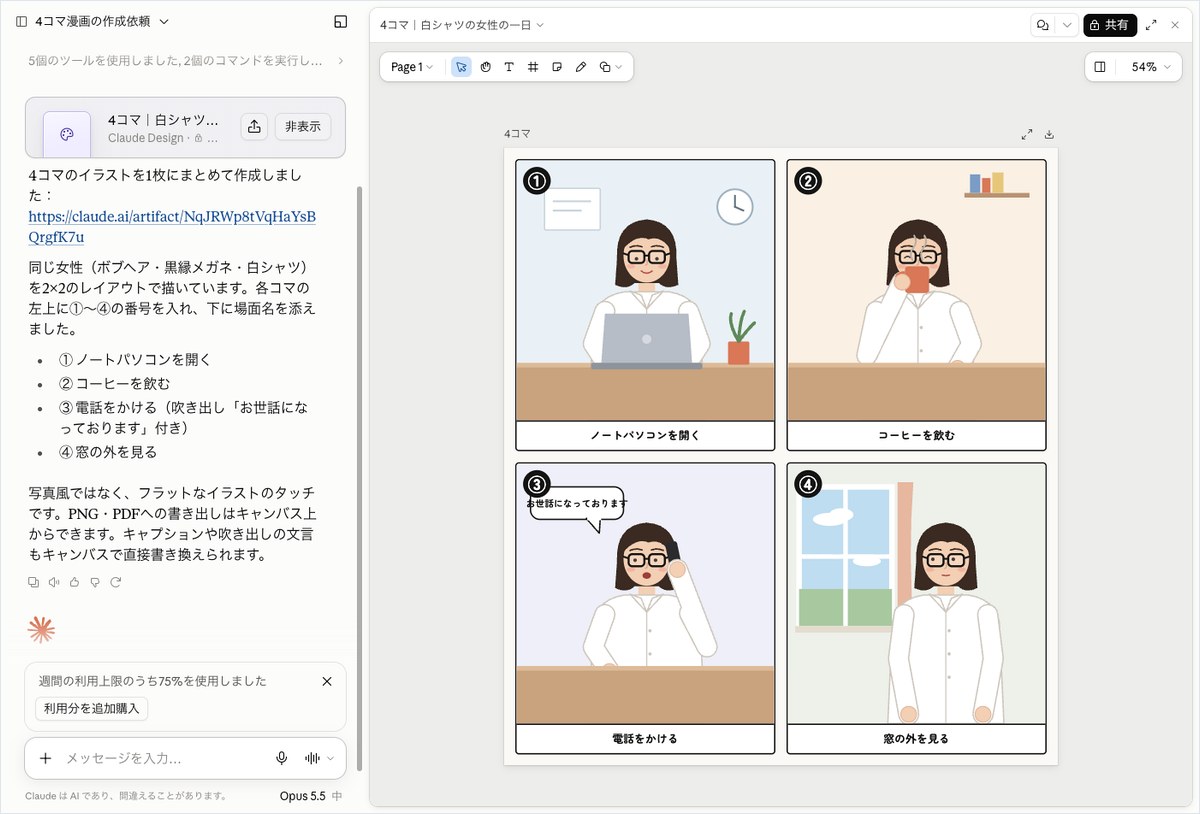Click the microphone dictation icon
Viewport: 1200px width, 814px height.
[282, 758]
